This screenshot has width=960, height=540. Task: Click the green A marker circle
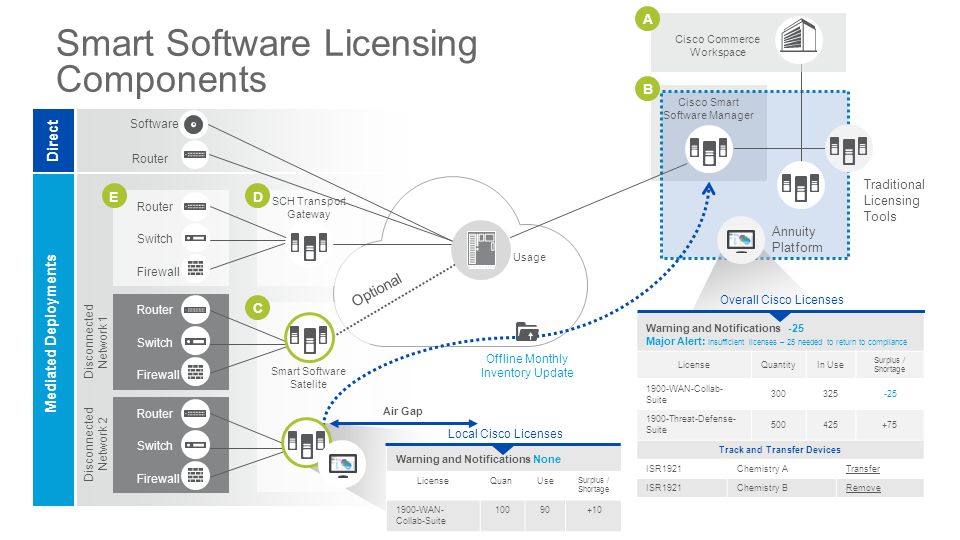647,19
